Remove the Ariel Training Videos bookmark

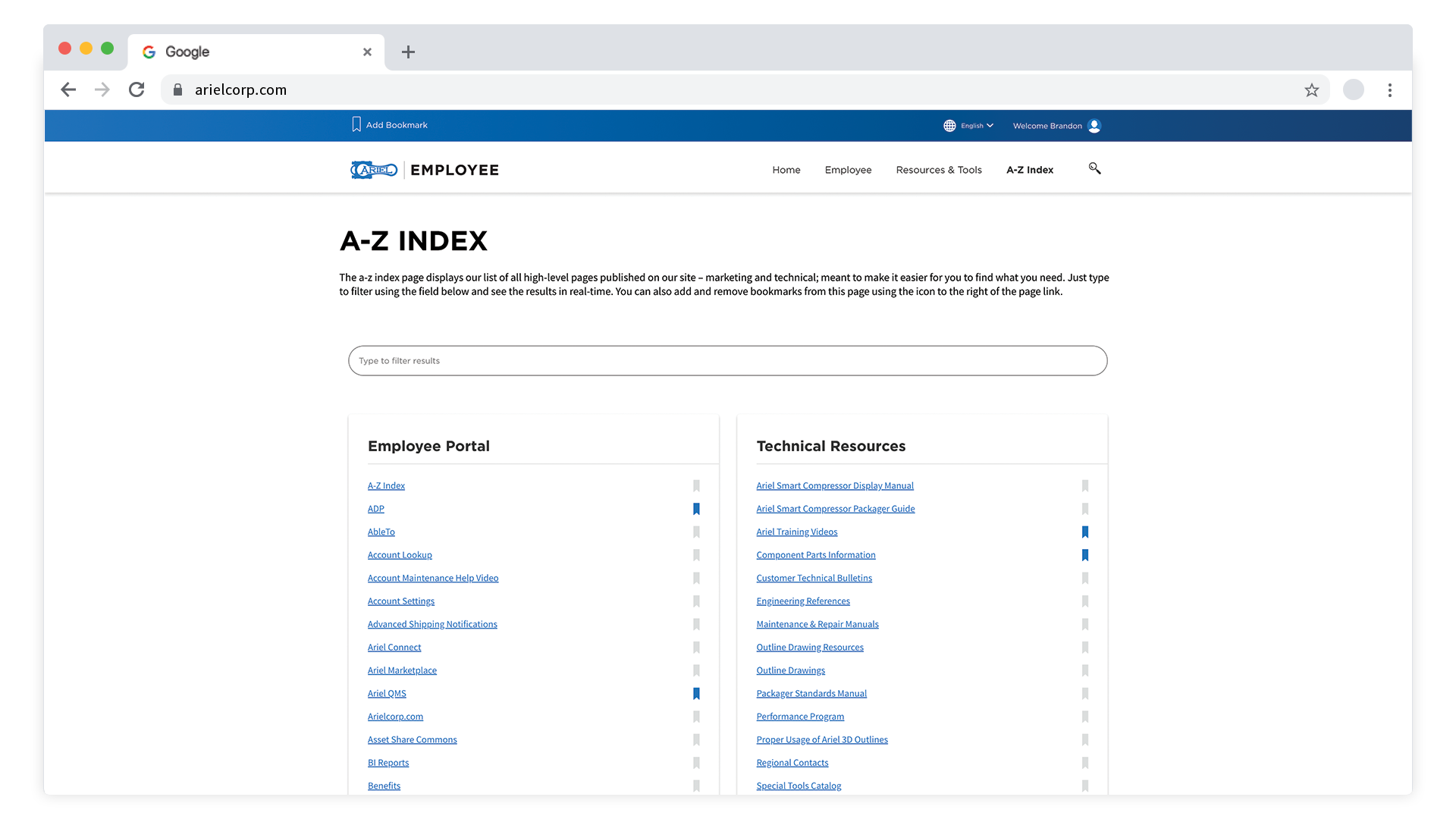(1085, 532)
